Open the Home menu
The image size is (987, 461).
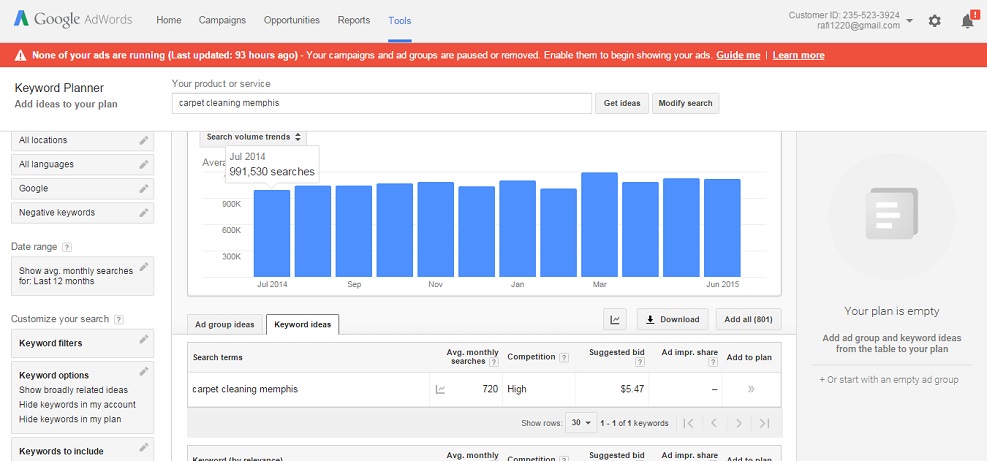[x=169, y=20]
